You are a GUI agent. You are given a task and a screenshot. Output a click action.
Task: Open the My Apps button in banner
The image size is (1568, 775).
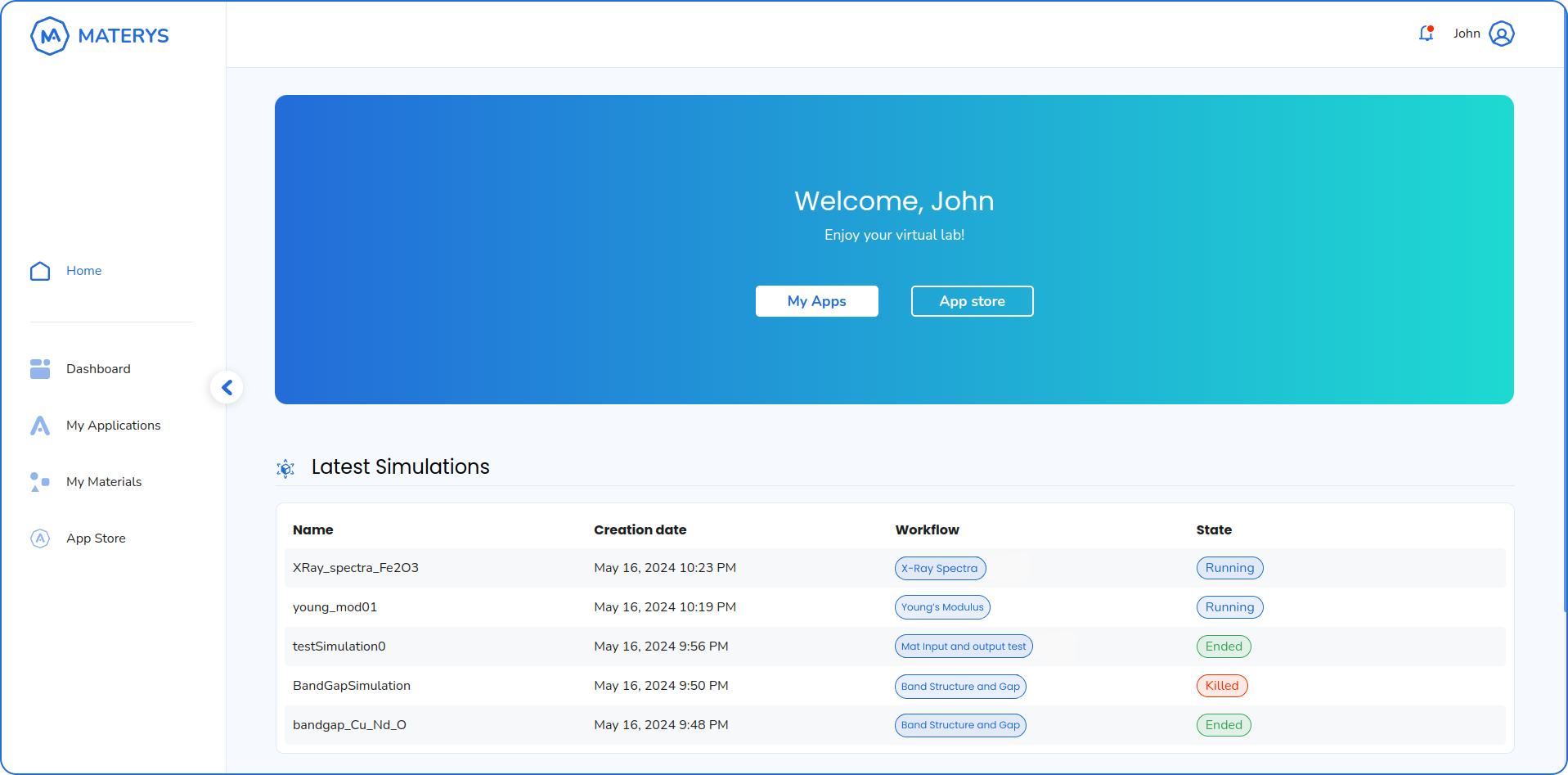pyautogui.click(x=816, y=301)
